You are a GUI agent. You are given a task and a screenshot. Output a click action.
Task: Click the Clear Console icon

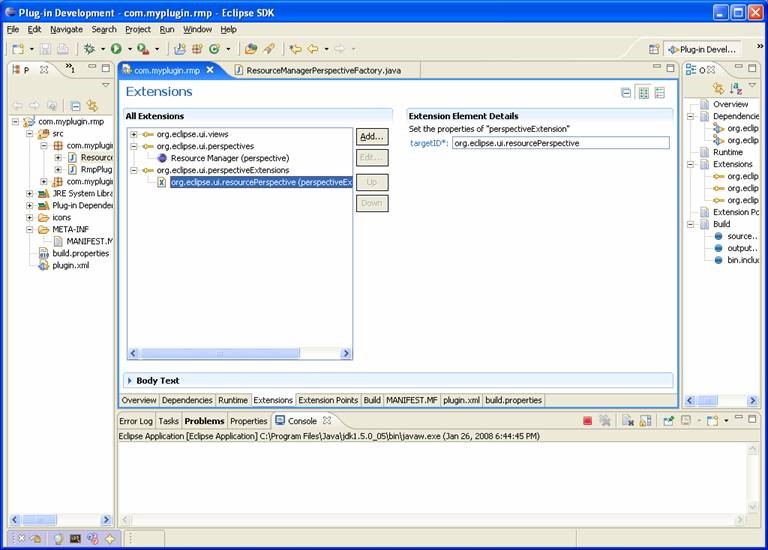pos(628,421)
